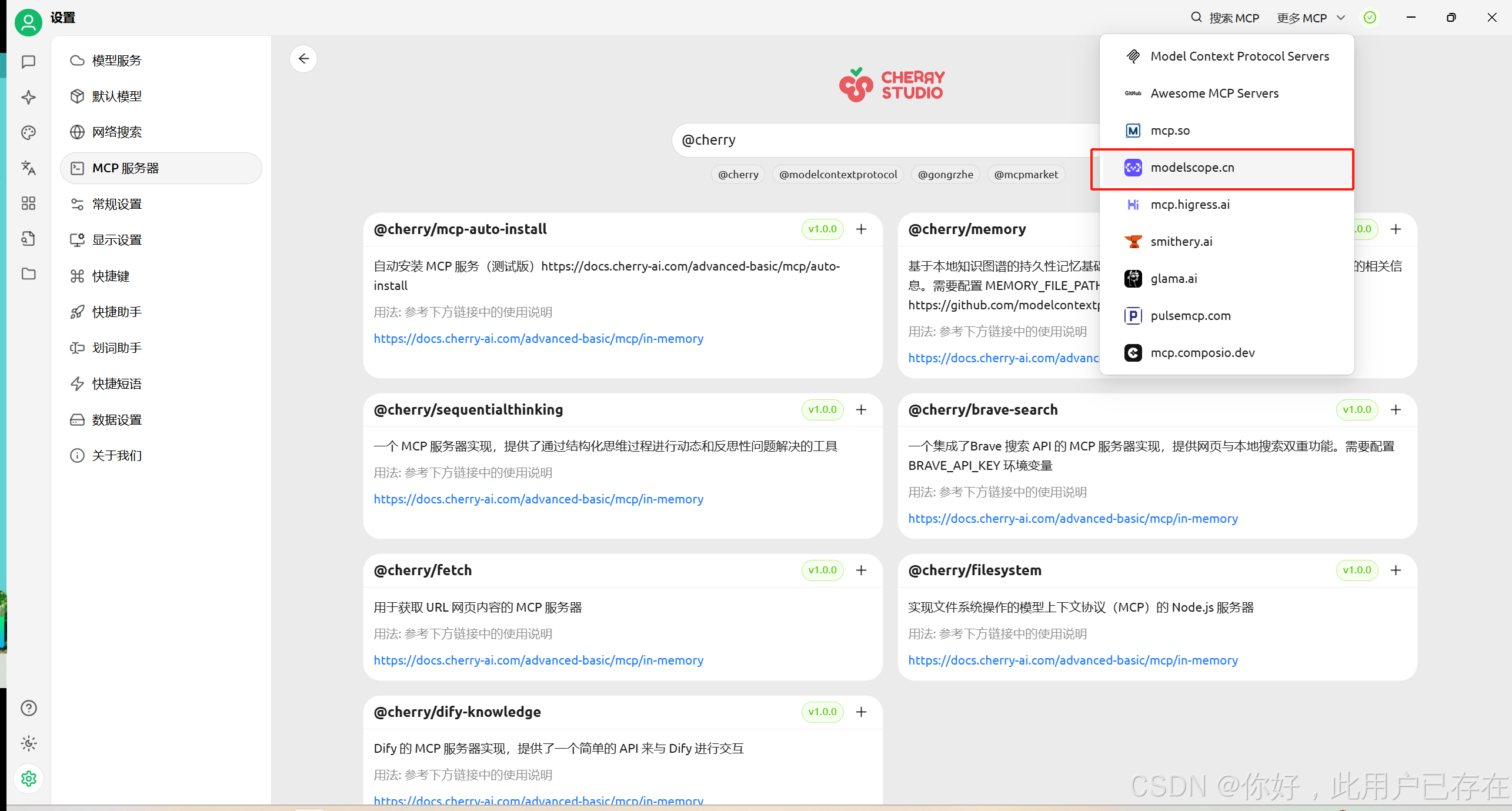Open MCP 服务器 settings section
The image size is (1512, 811).
[x=161, y=168]
